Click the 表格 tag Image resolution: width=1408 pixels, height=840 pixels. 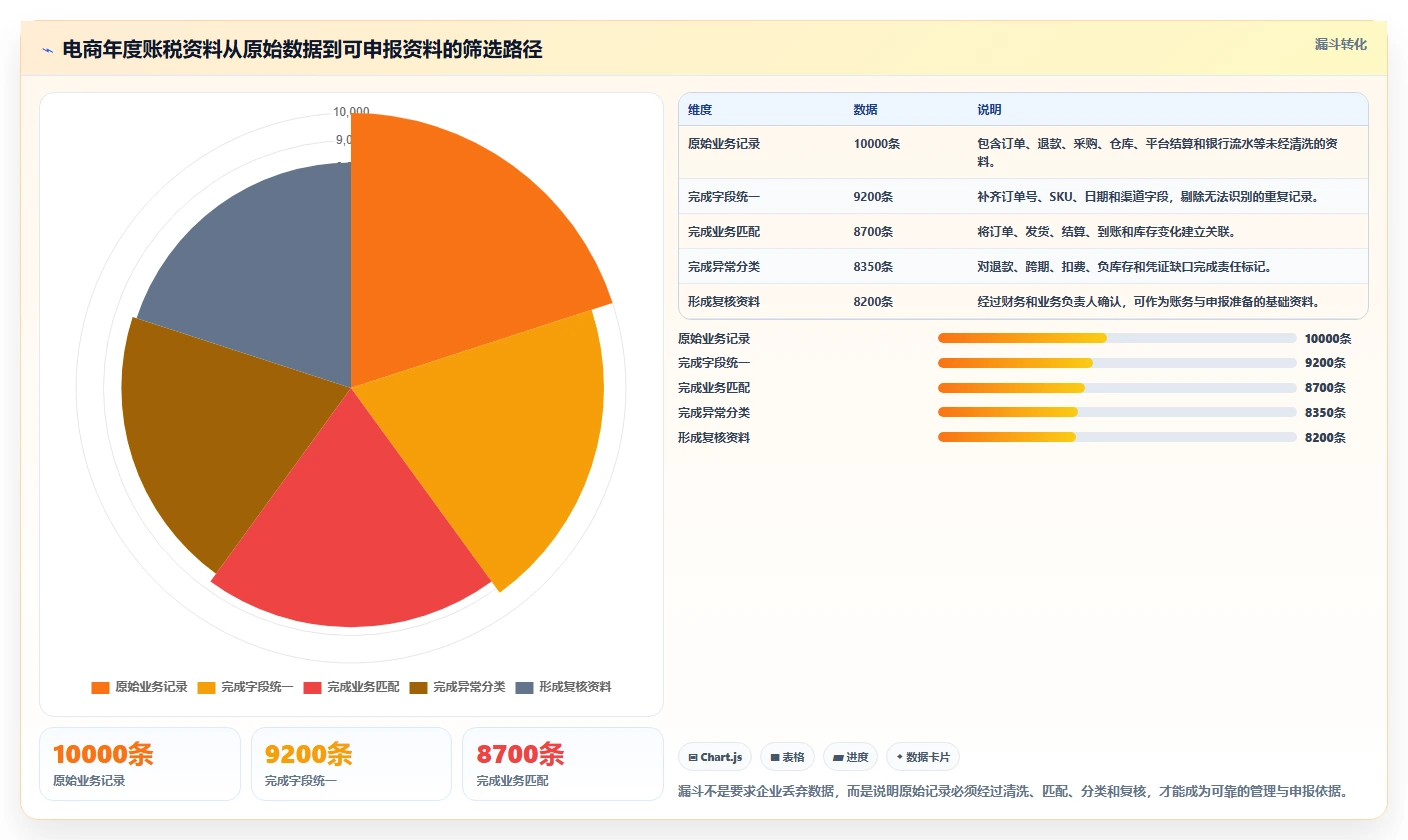(x=787, y=757)
